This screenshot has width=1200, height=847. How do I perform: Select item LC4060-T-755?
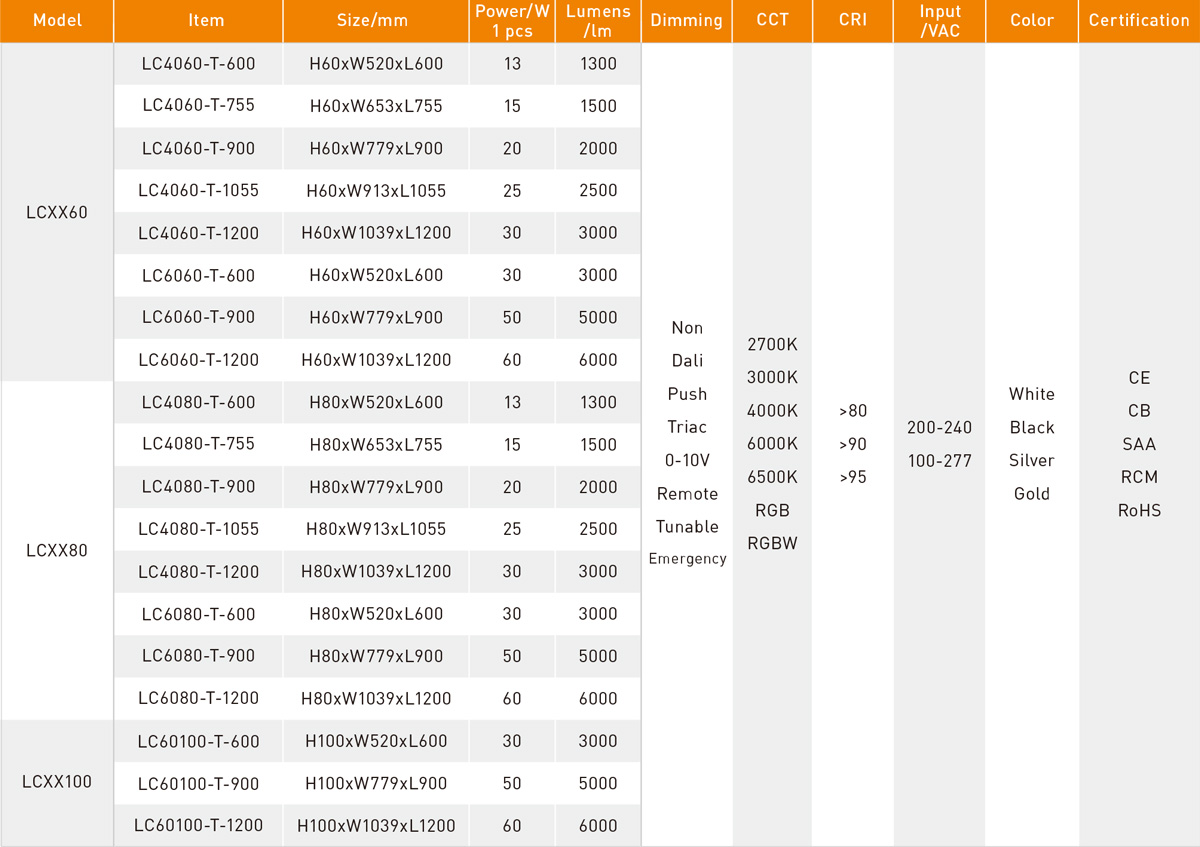(x=199, y=106)
